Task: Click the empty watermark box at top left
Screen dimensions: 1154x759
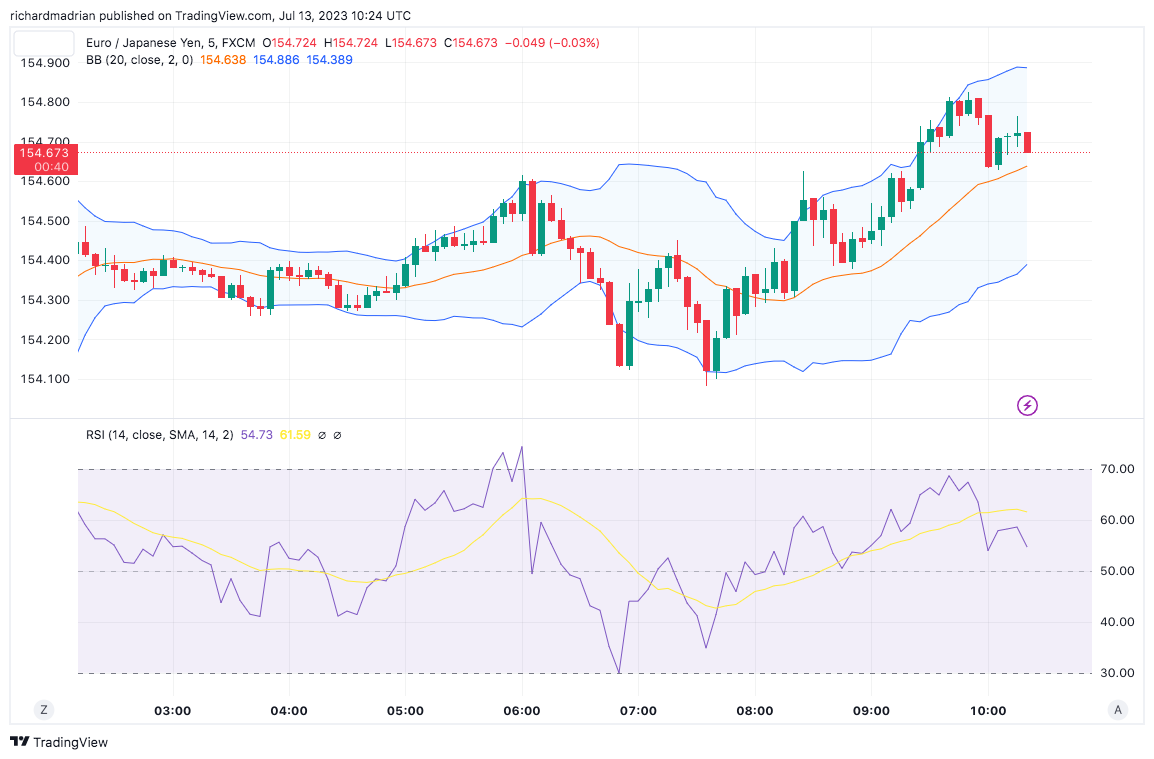Action: pyautogui.click(x=43, y=43)
